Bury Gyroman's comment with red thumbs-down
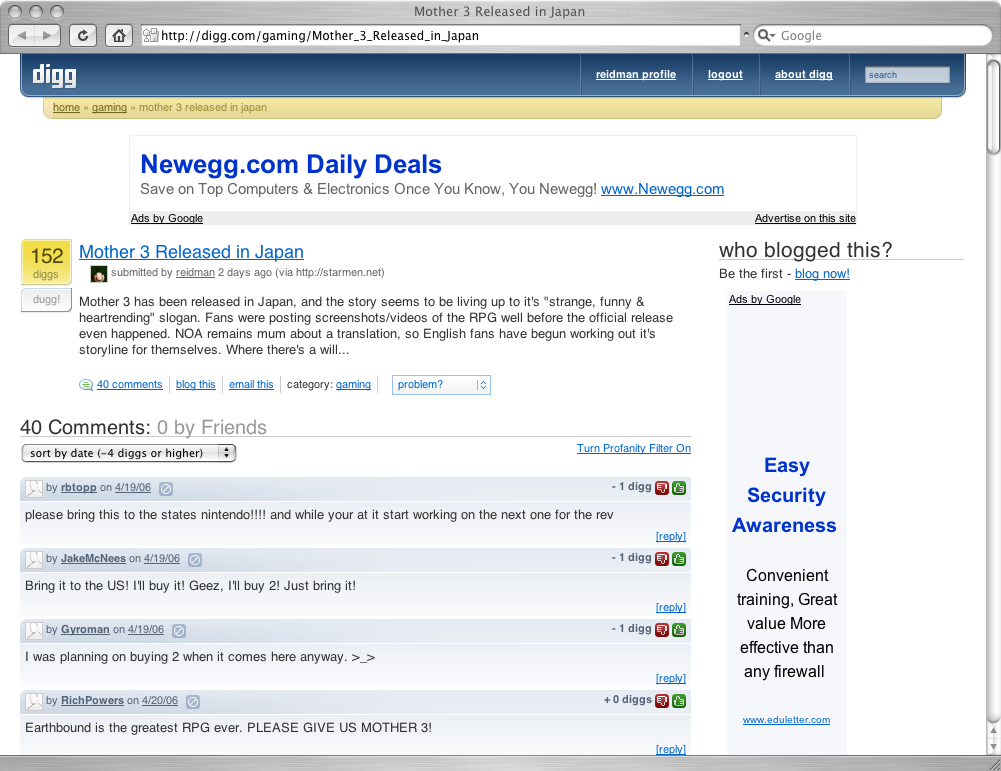The image size is (1001, 771). click(x=662, y=630)
